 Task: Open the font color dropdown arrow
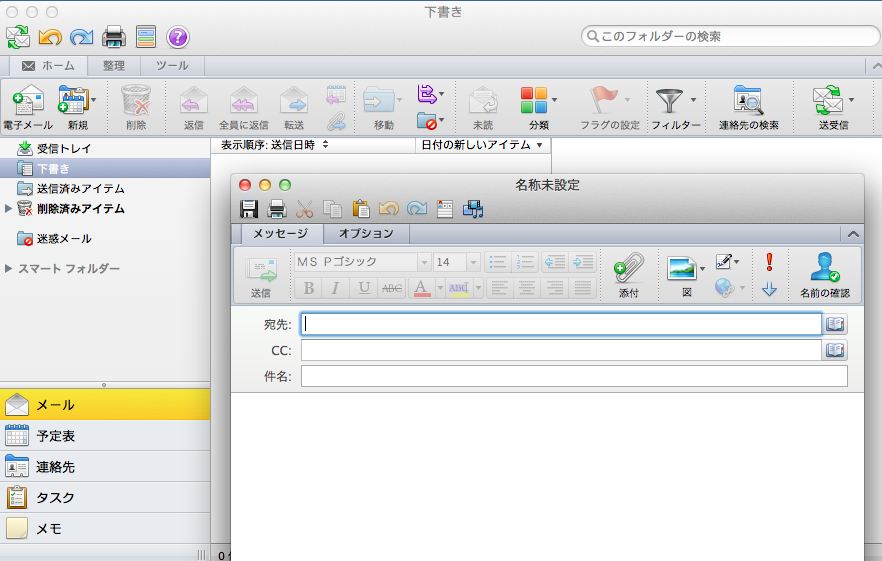[x=440, y=288]
